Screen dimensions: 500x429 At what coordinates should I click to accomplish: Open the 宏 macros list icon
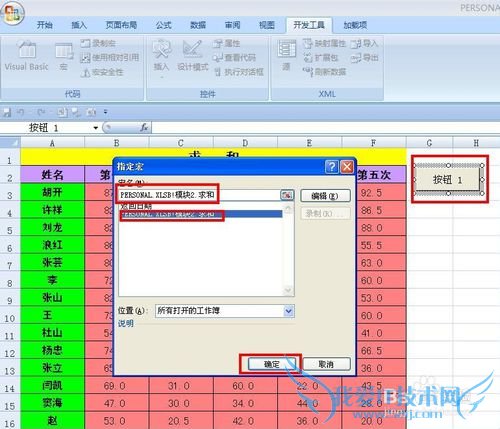(64, 57)
